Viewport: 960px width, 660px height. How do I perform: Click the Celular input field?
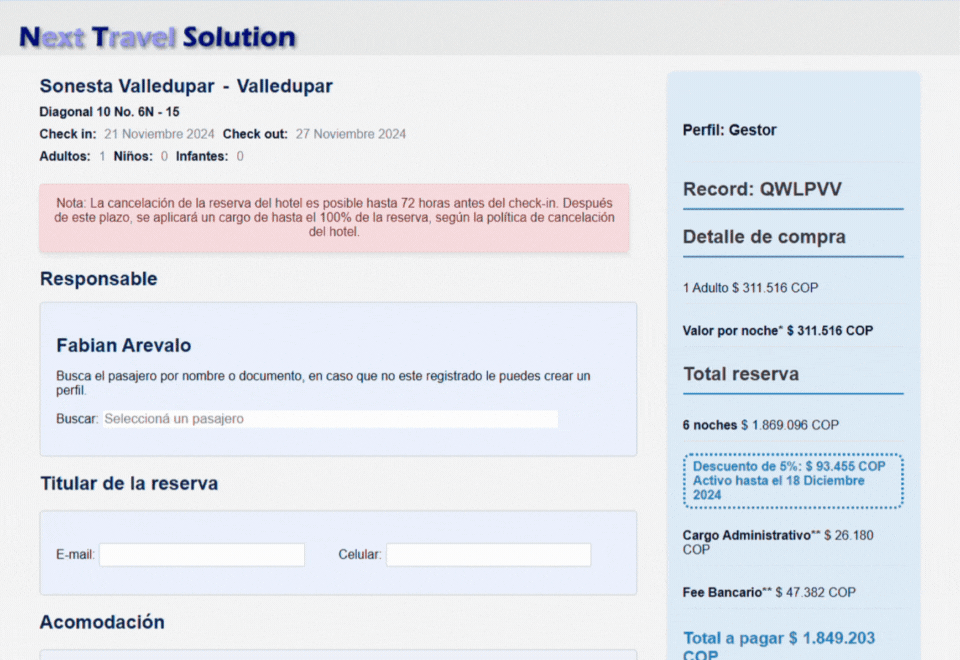point(489,555)
